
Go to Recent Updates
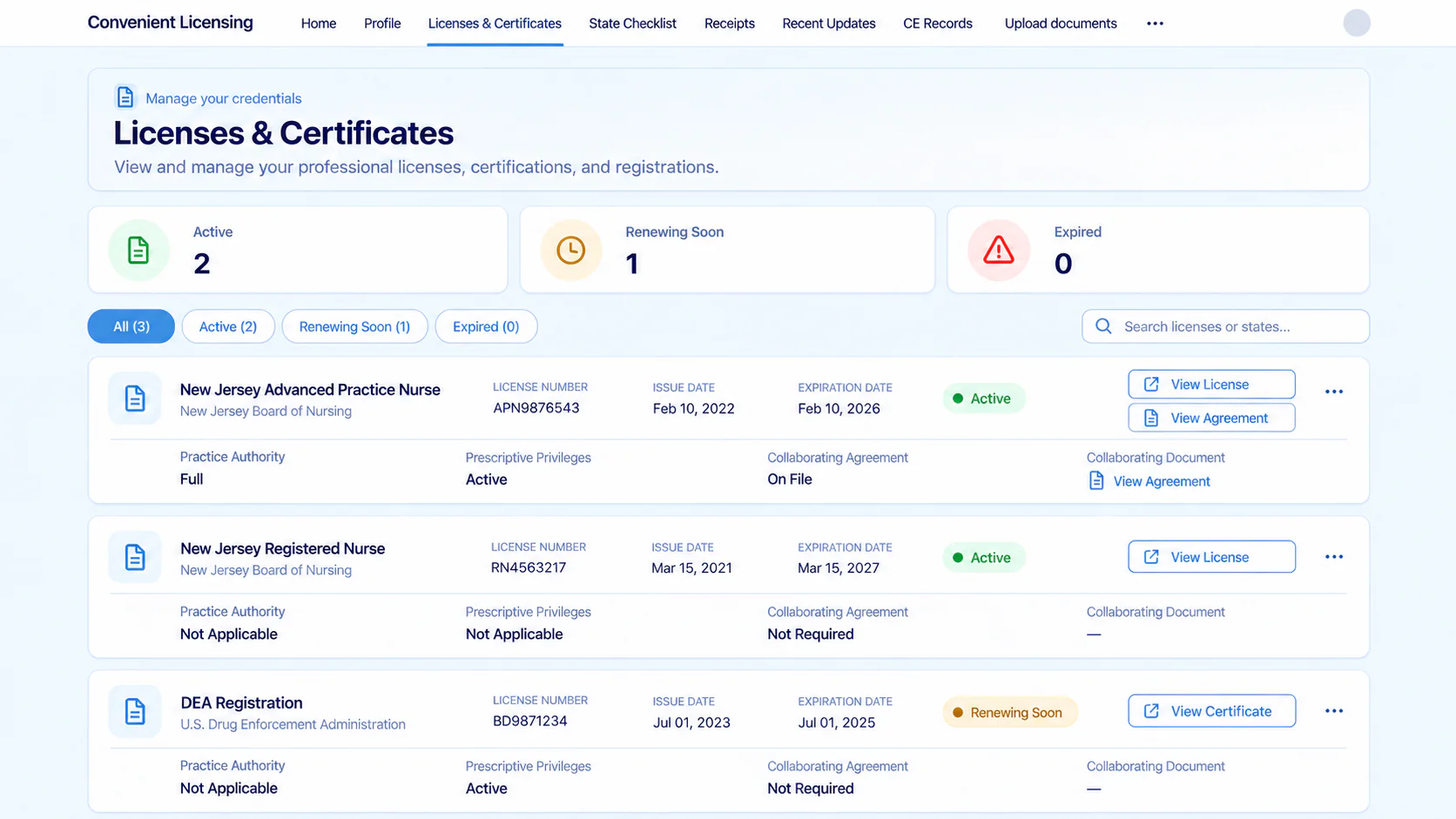click(x=829, y=23)
